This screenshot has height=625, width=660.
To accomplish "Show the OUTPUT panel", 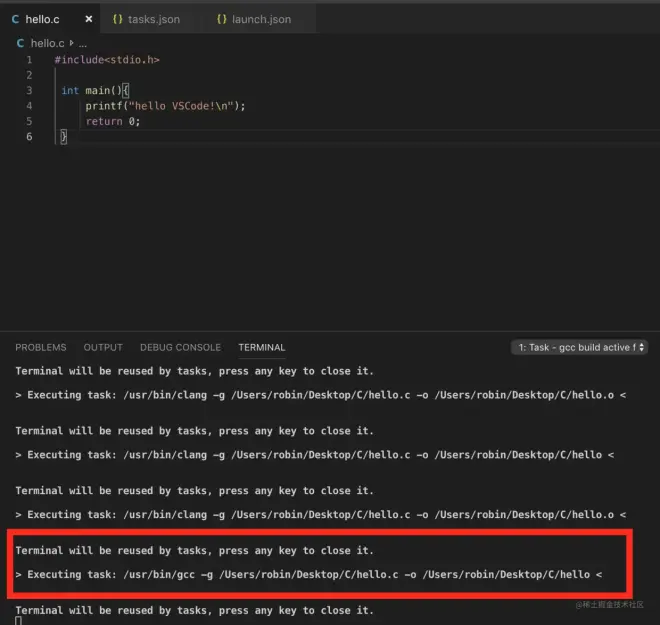I will coord(103,347).
